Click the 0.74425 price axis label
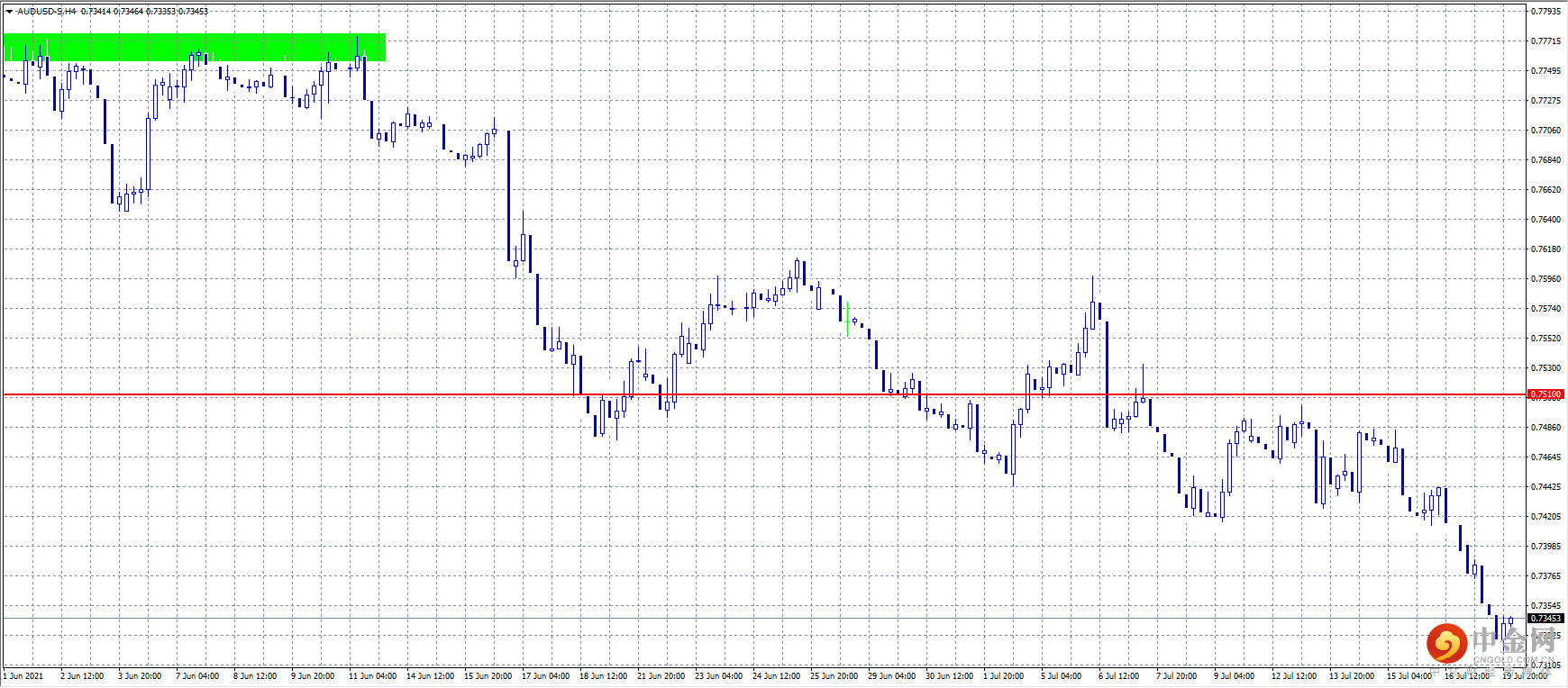 (x=1546, y=487)
